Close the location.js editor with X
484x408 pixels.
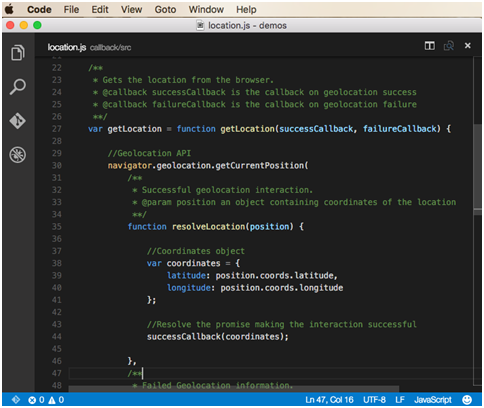[x=468, y=46]
